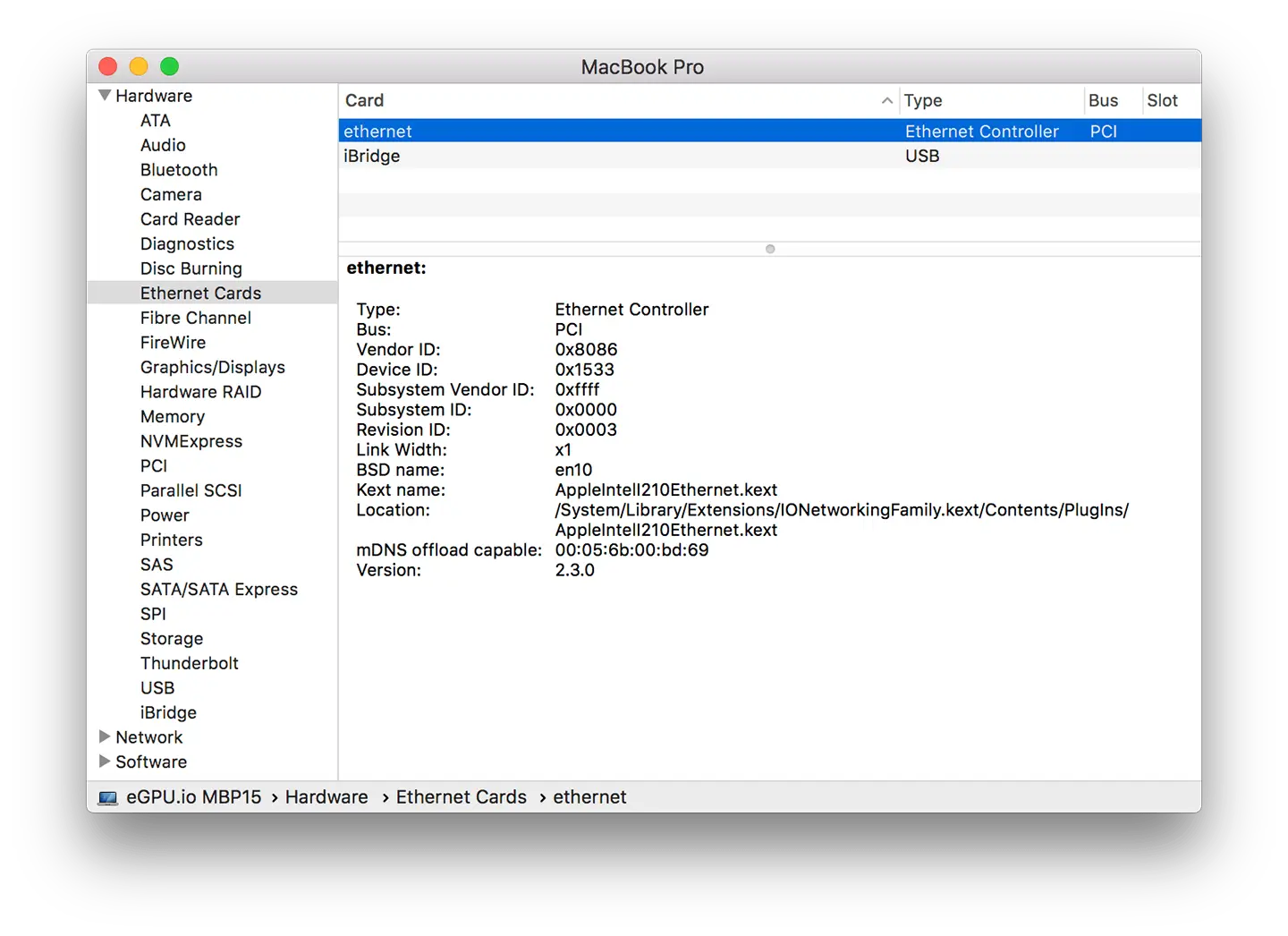Select USB in the sidebar
Image resolution: width=1288 pixels, height=936 pixels.
pyautogui.click(x=157, y=688)
